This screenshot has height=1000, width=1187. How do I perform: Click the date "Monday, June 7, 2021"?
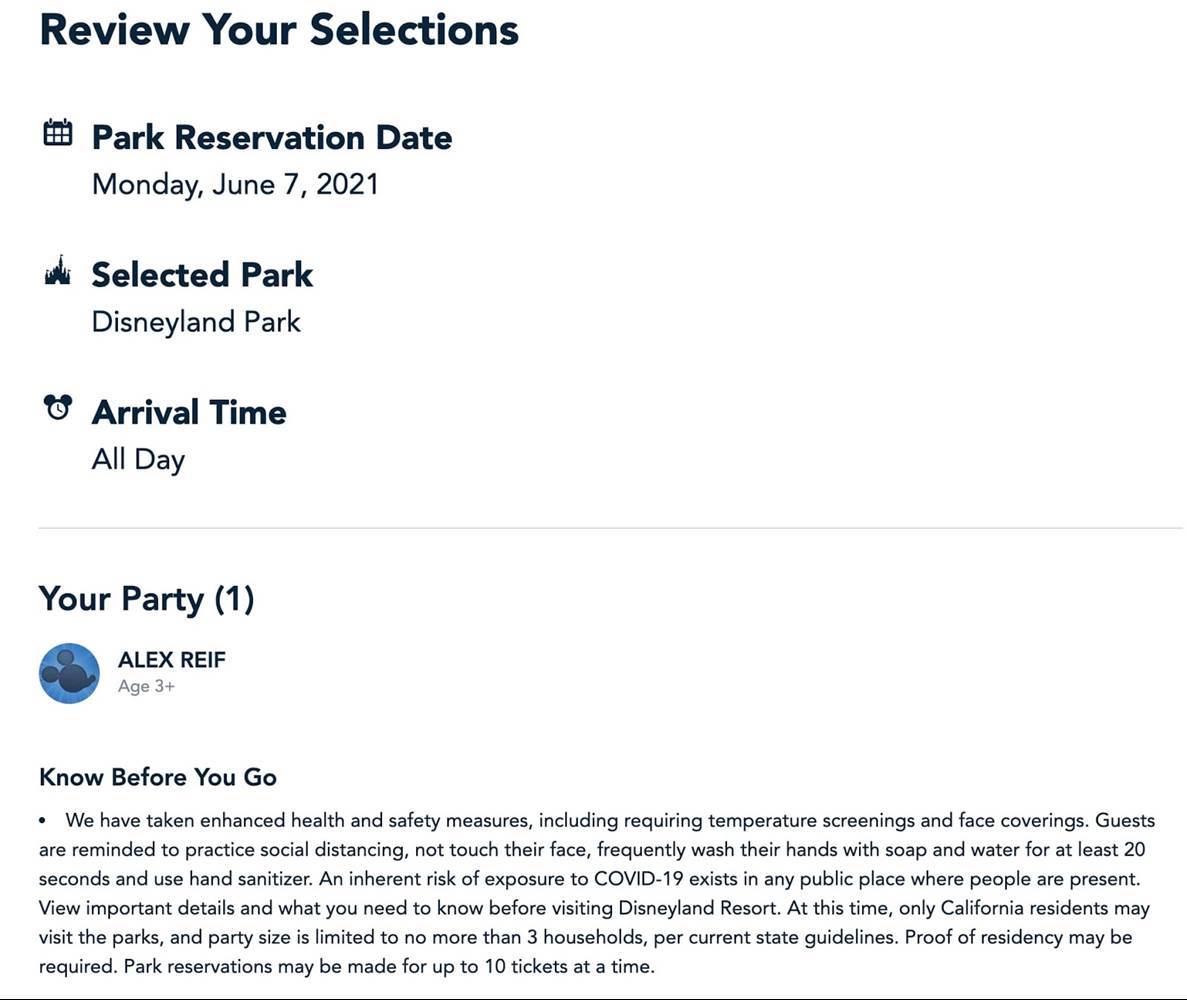coord(235,185)
